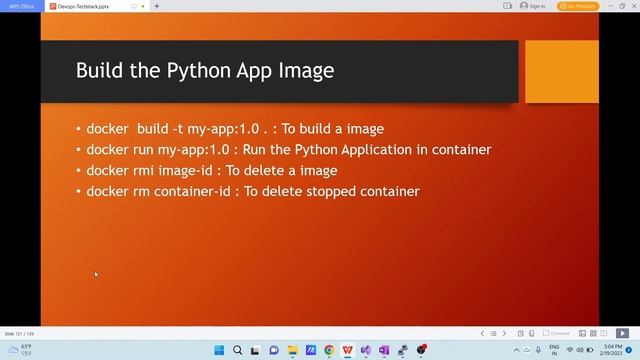Open Google Chrome from taskbar
The image size is (640, 360).
click(329, 350)
